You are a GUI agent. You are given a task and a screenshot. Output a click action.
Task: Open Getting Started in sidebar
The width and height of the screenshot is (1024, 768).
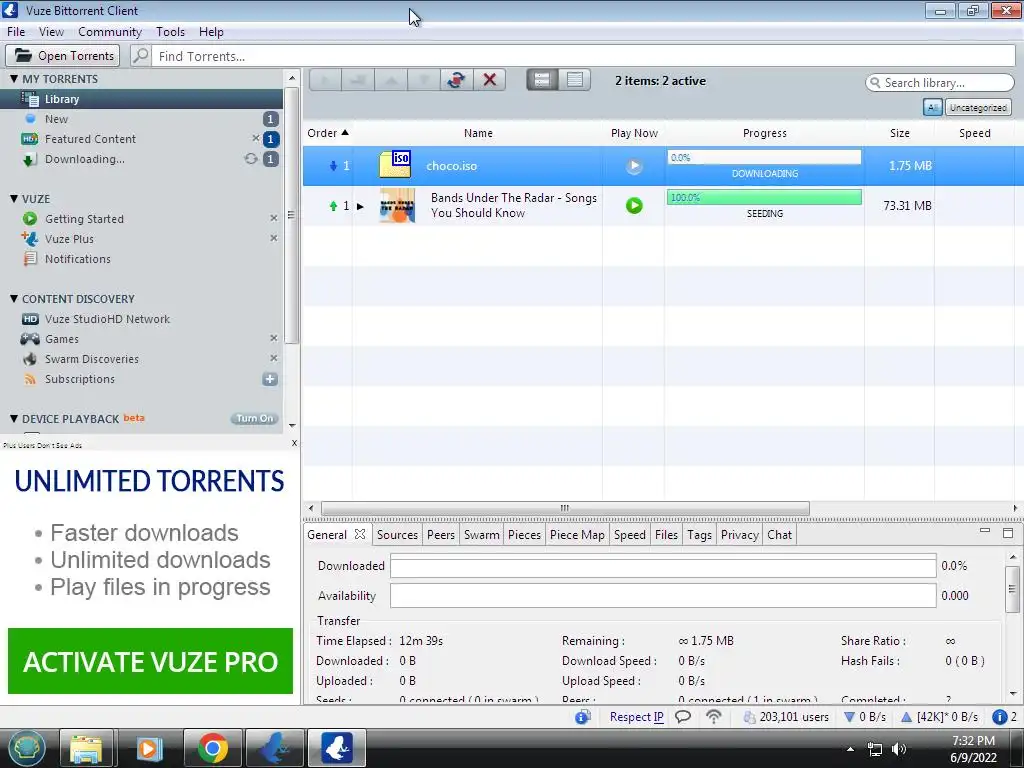[x=141, y=219]
